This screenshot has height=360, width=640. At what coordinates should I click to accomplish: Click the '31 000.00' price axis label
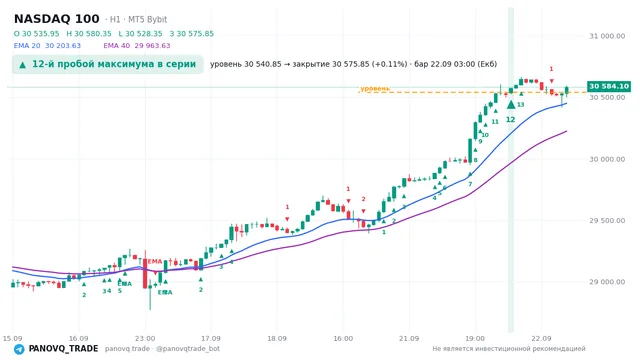click(607, 36)
